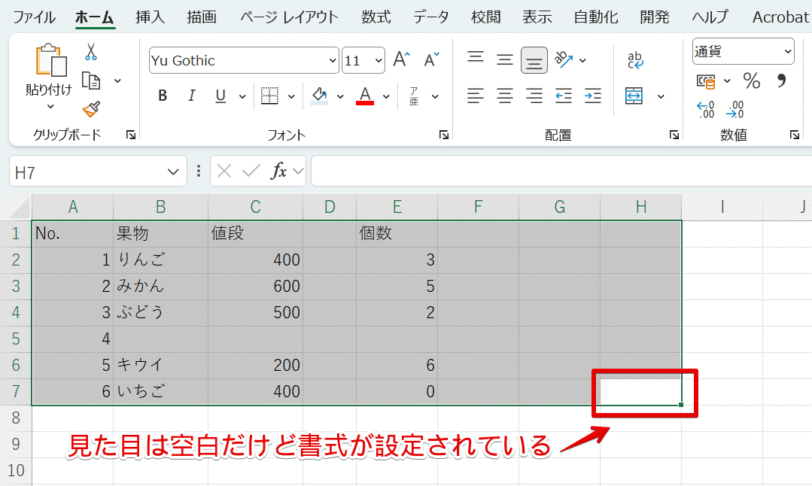The image size is (812, 486).
Task: Apply red font color A
Action: coord(365,96)
